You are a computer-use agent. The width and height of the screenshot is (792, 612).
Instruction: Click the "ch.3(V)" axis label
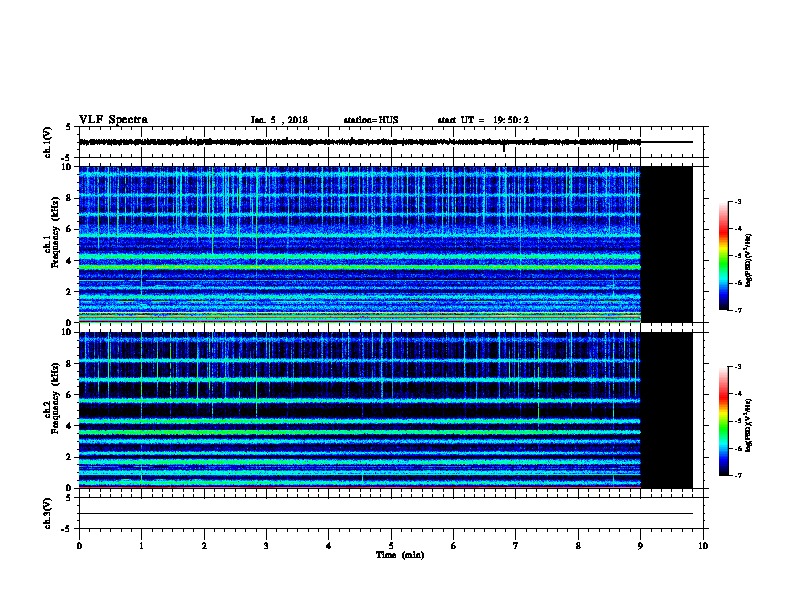pos(47,513)
